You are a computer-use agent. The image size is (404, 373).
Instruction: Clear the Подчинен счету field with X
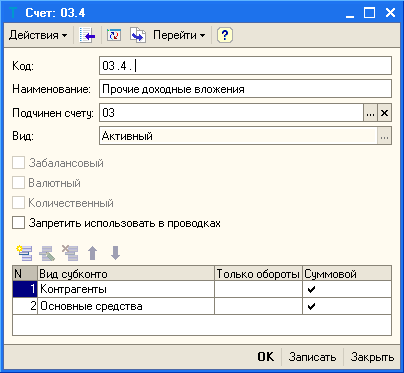(x=384, y=113)
